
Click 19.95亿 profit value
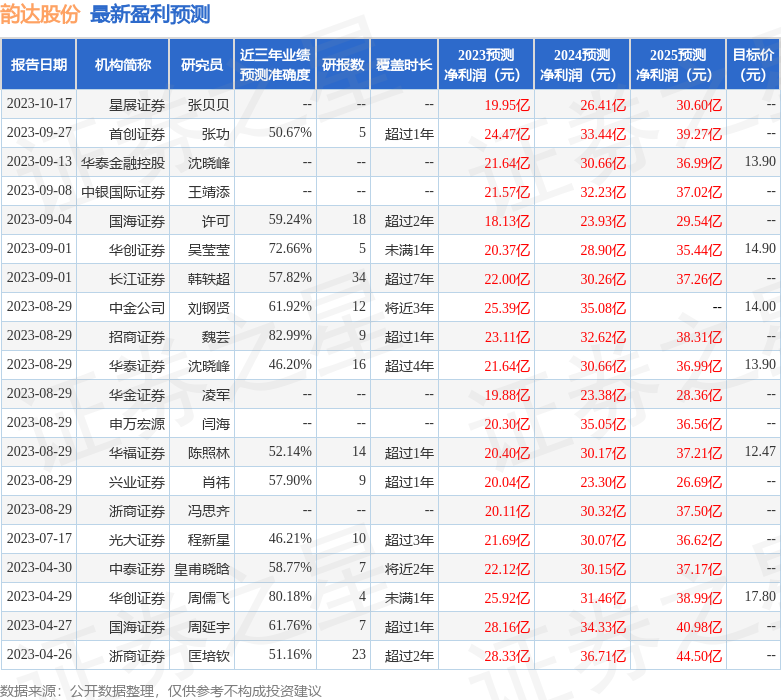pos(507,105)
